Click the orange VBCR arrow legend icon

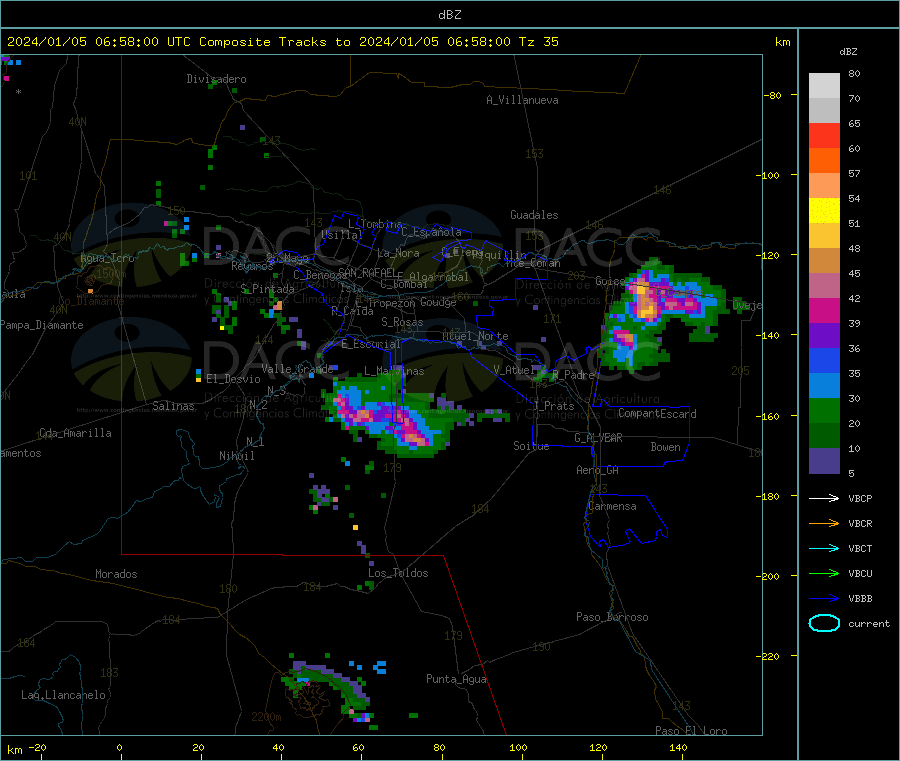click(x=824, y=523)
